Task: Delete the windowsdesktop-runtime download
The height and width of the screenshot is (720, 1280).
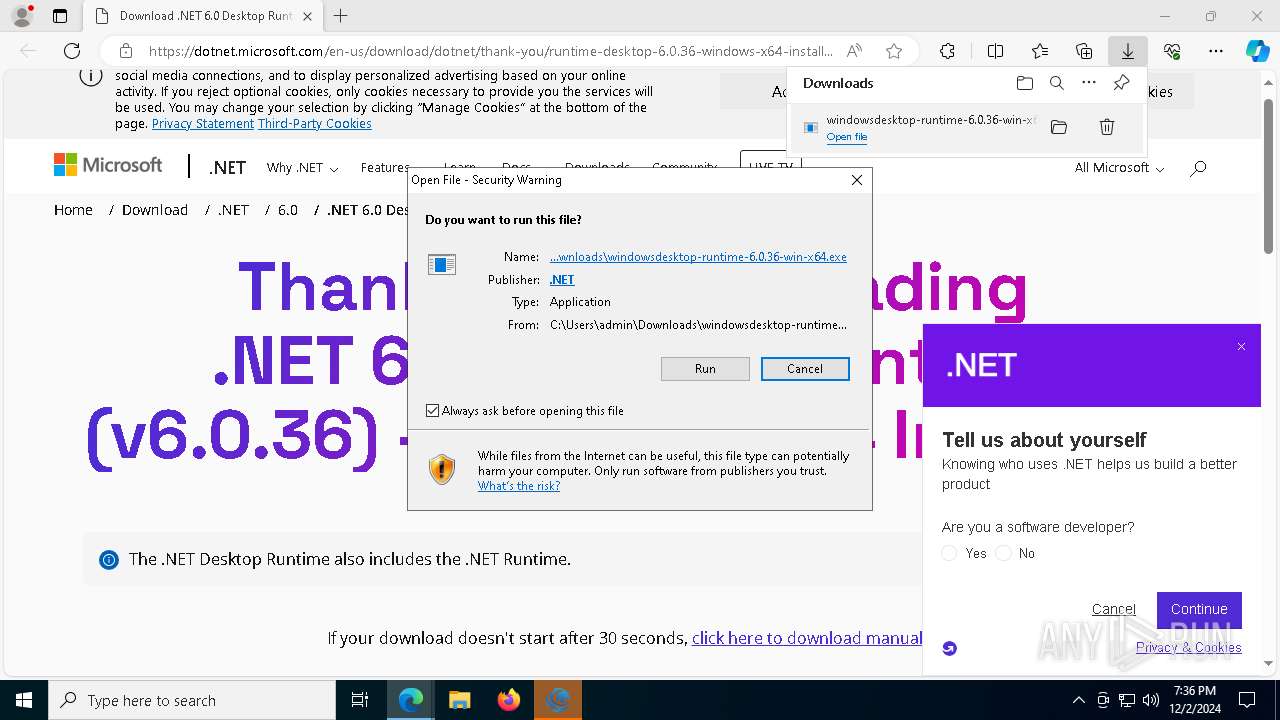Action: tap(1107, 127)
